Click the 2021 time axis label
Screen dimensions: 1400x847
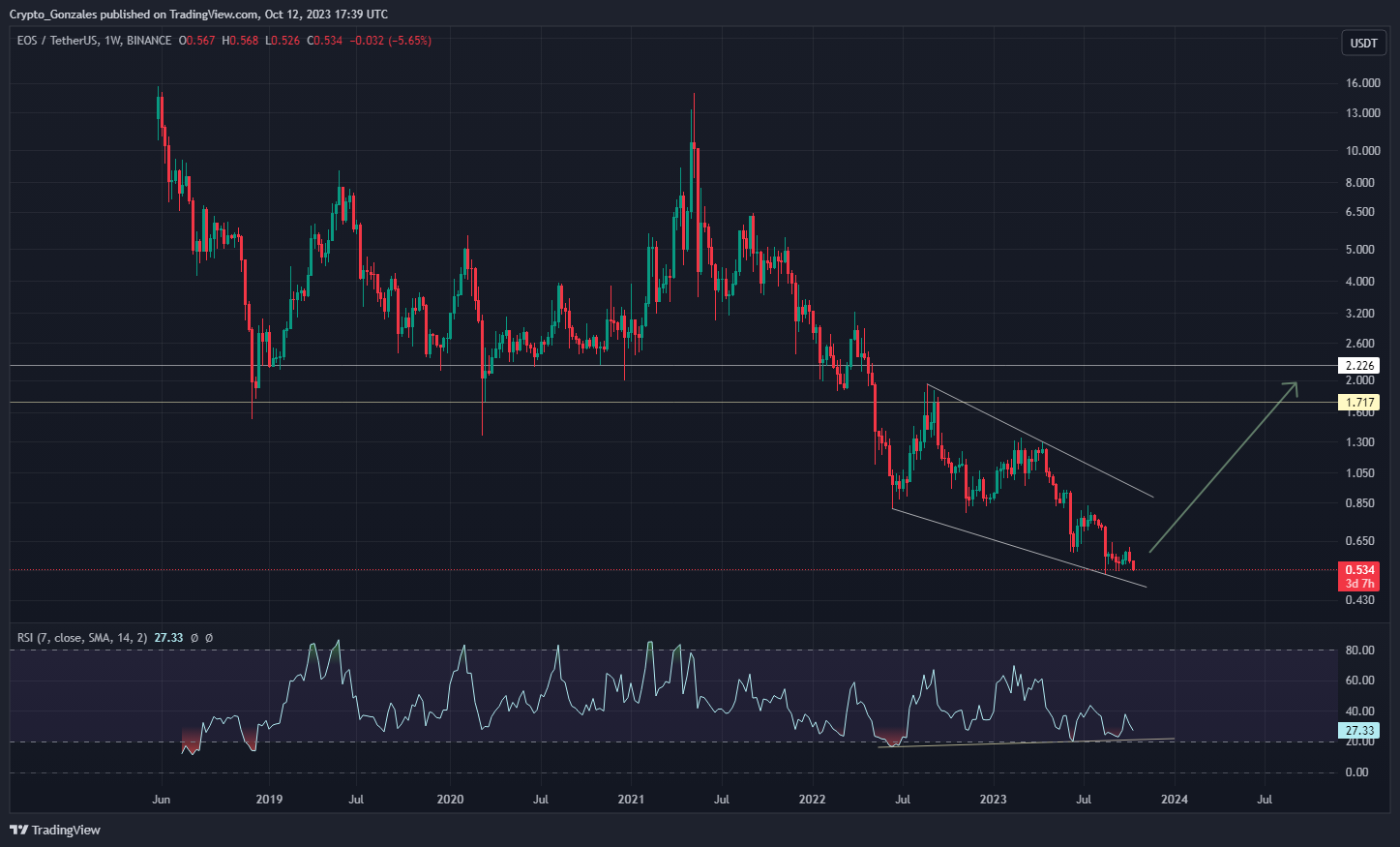[x=631, y=800]
